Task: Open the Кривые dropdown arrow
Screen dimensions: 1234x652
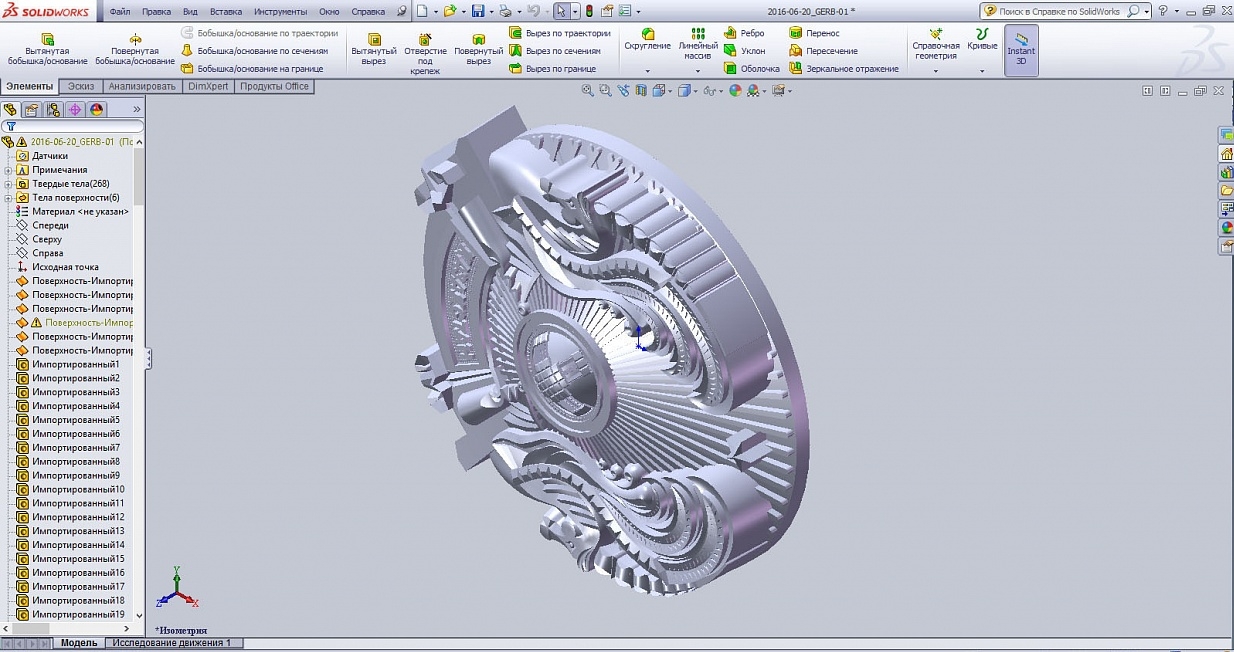Action: click(982, 71)
